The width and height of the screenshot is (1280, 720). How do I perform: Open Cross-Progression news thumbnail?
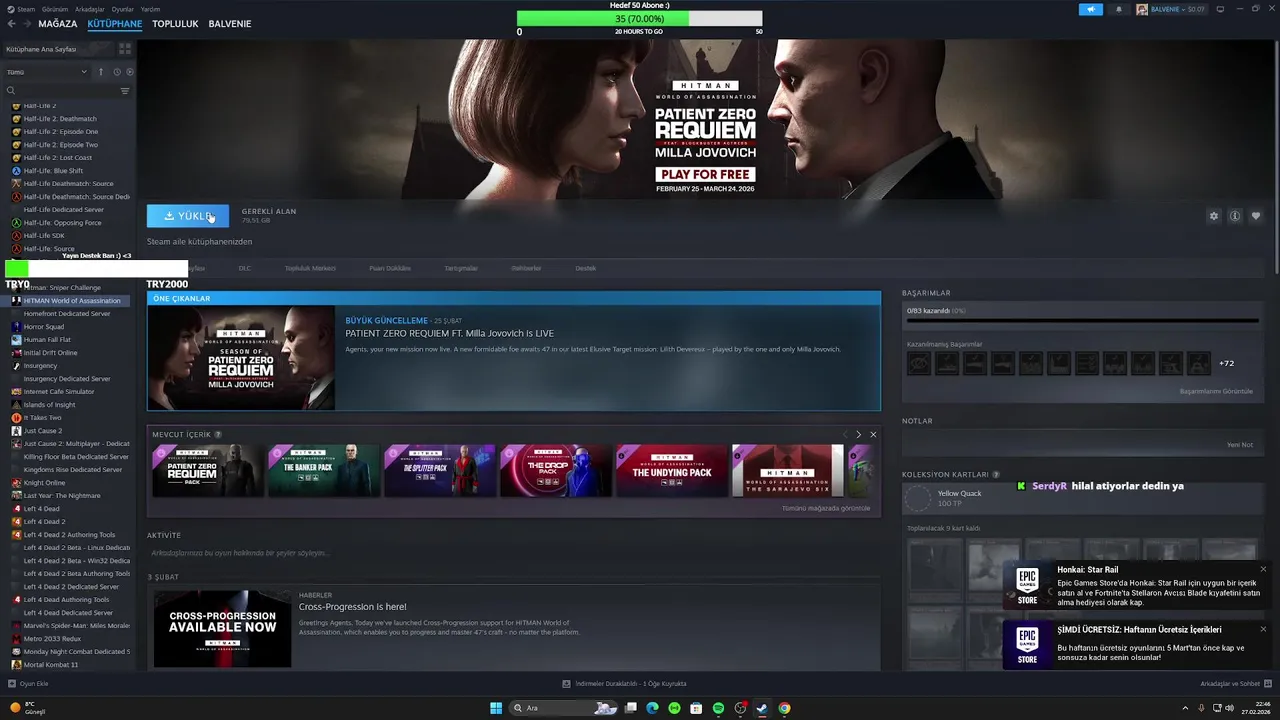[222, 628]
